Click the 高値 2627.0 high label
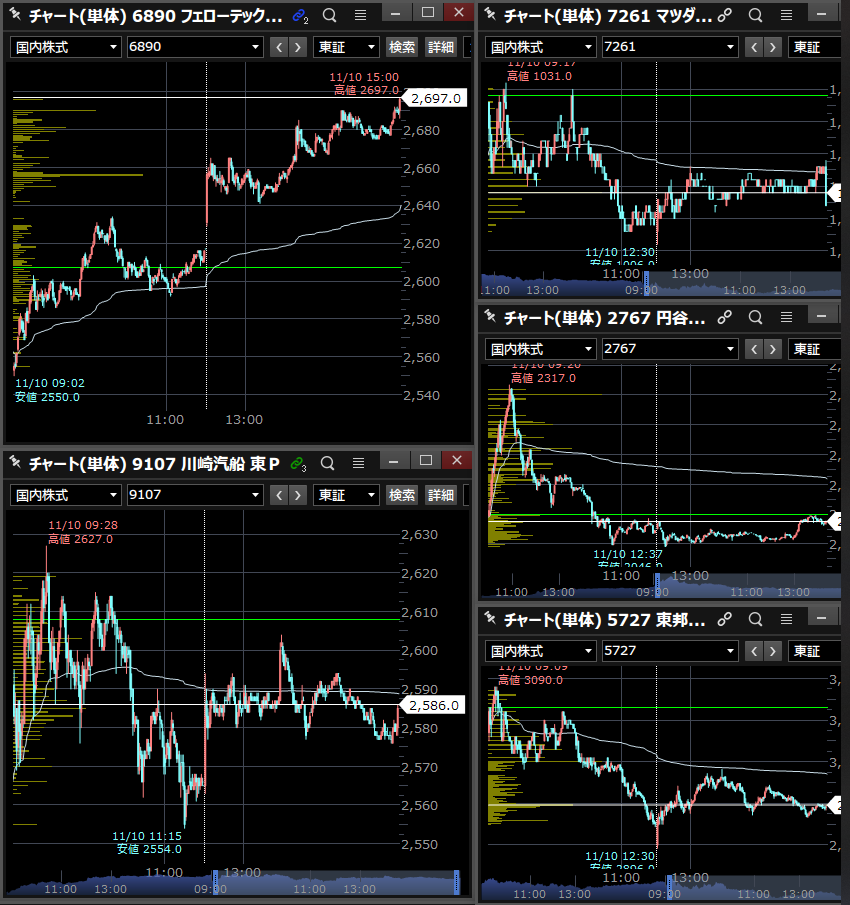 point(81,539)
